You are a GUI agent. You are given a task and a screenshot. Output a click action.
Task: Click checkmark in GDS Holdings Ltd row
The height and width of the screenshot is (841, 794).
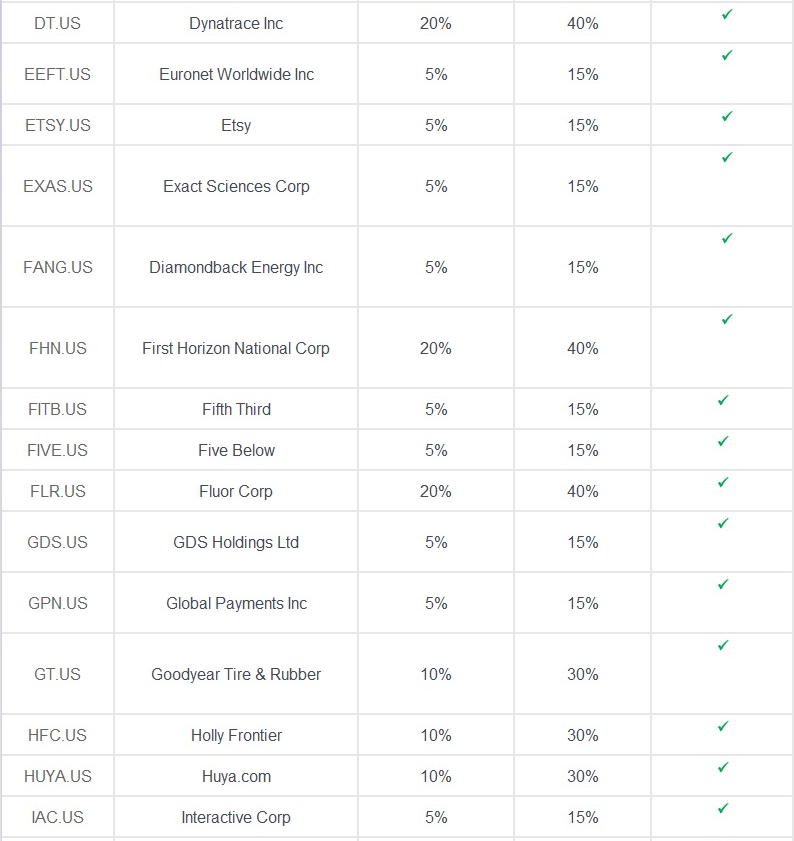723,523
